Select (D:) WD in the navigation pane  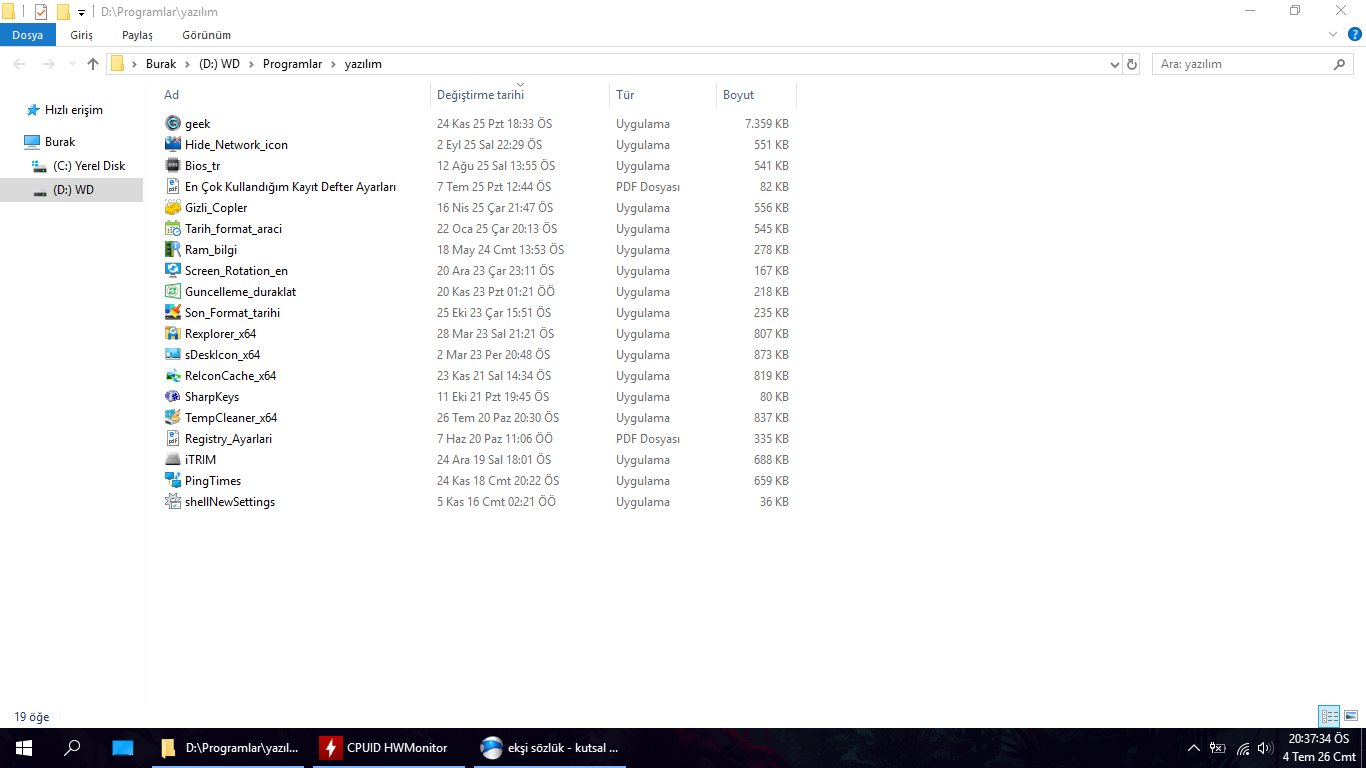pos(73,190)
